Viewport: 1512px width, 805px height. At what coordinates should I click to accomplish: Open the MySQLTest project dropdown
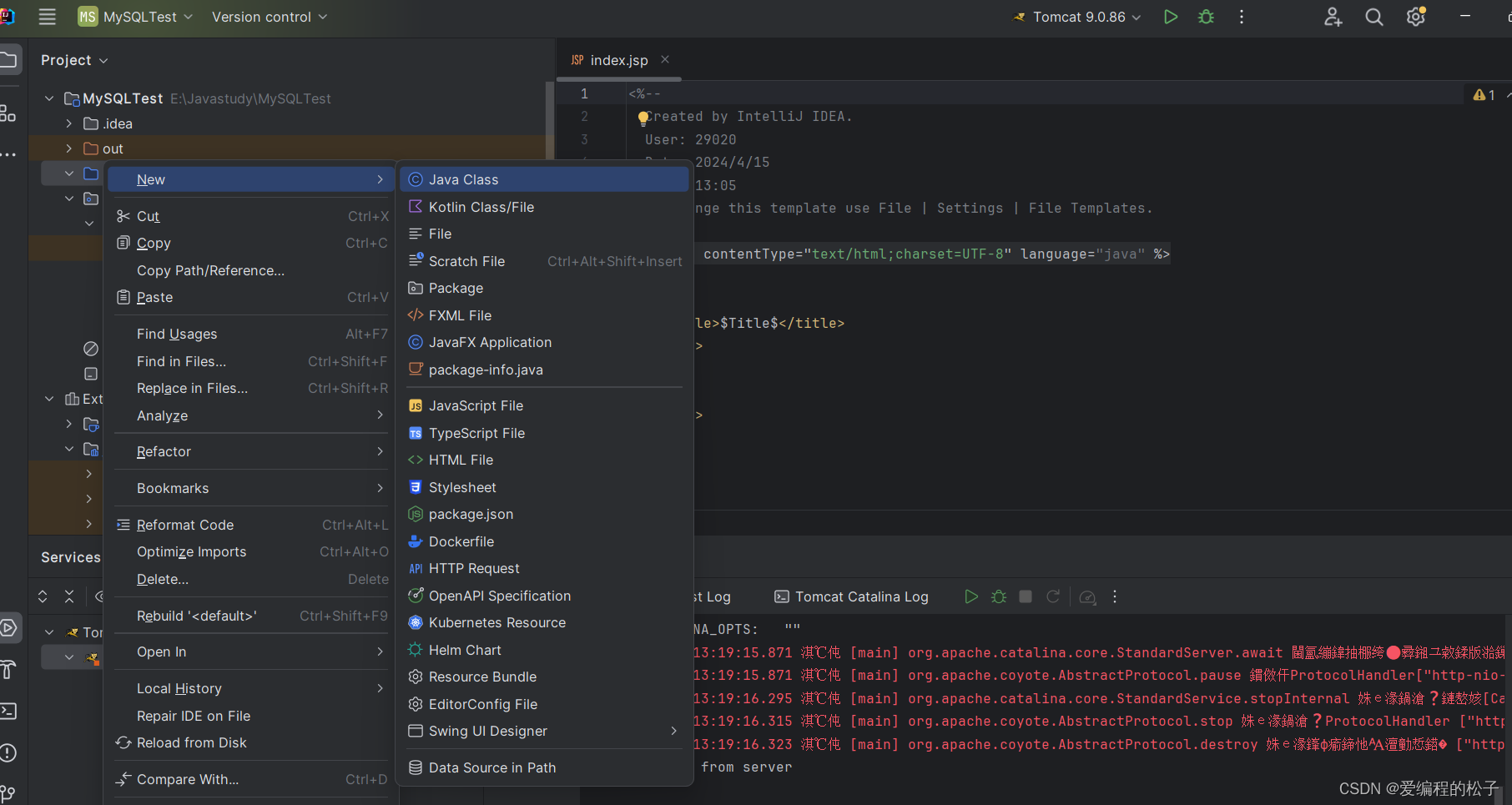pos(135,17)
